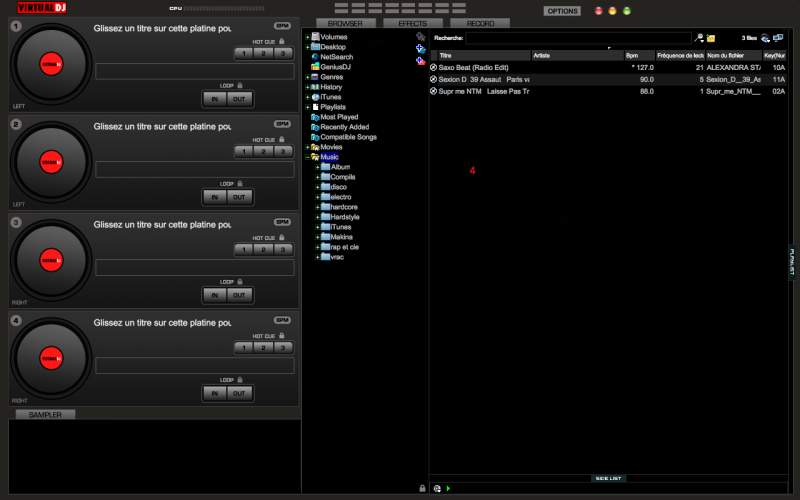Switch to the EFFECTS tab
The width and height of the screenshot is (800, 500).
[412, 22]
